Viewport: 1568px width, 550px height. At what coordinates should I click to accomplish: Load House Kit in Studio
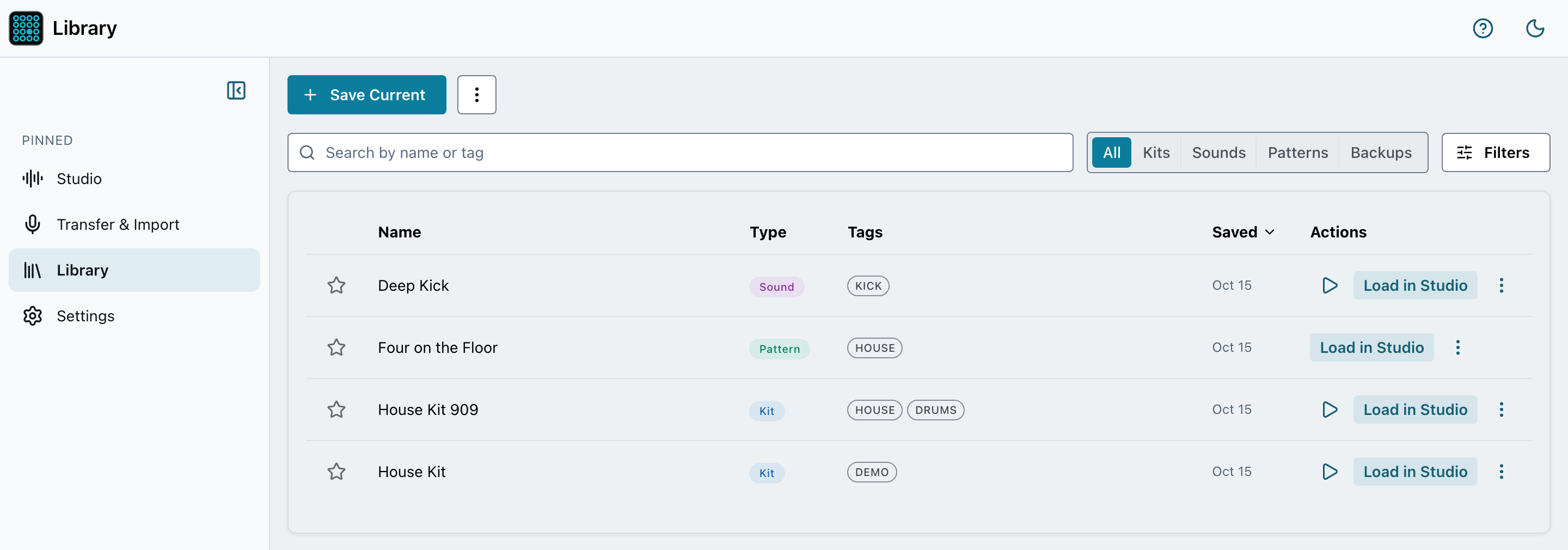tap(1414, 472)
